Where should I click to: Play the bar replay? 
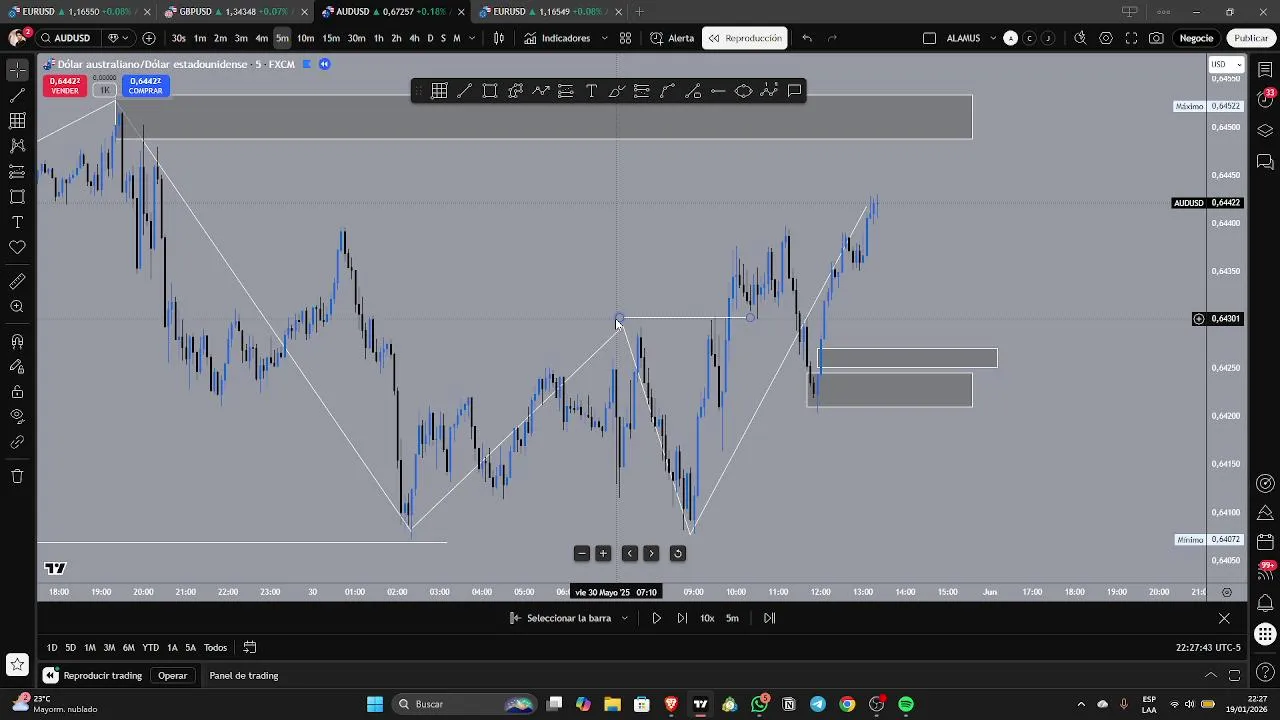[656, 618]
